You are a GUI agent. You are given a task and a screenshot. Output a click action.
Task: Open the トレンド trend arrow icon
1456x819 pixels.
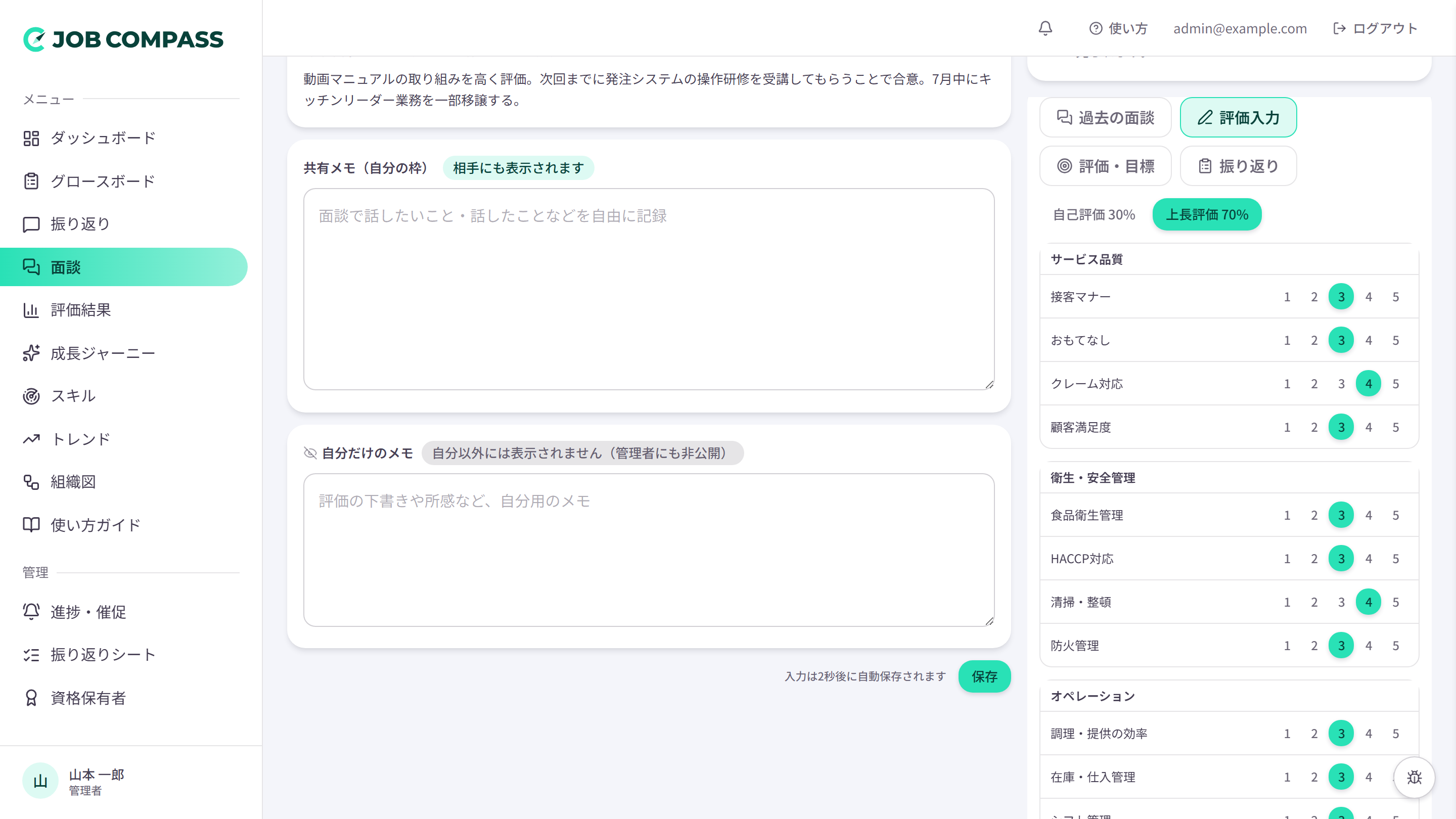[31, 439]
